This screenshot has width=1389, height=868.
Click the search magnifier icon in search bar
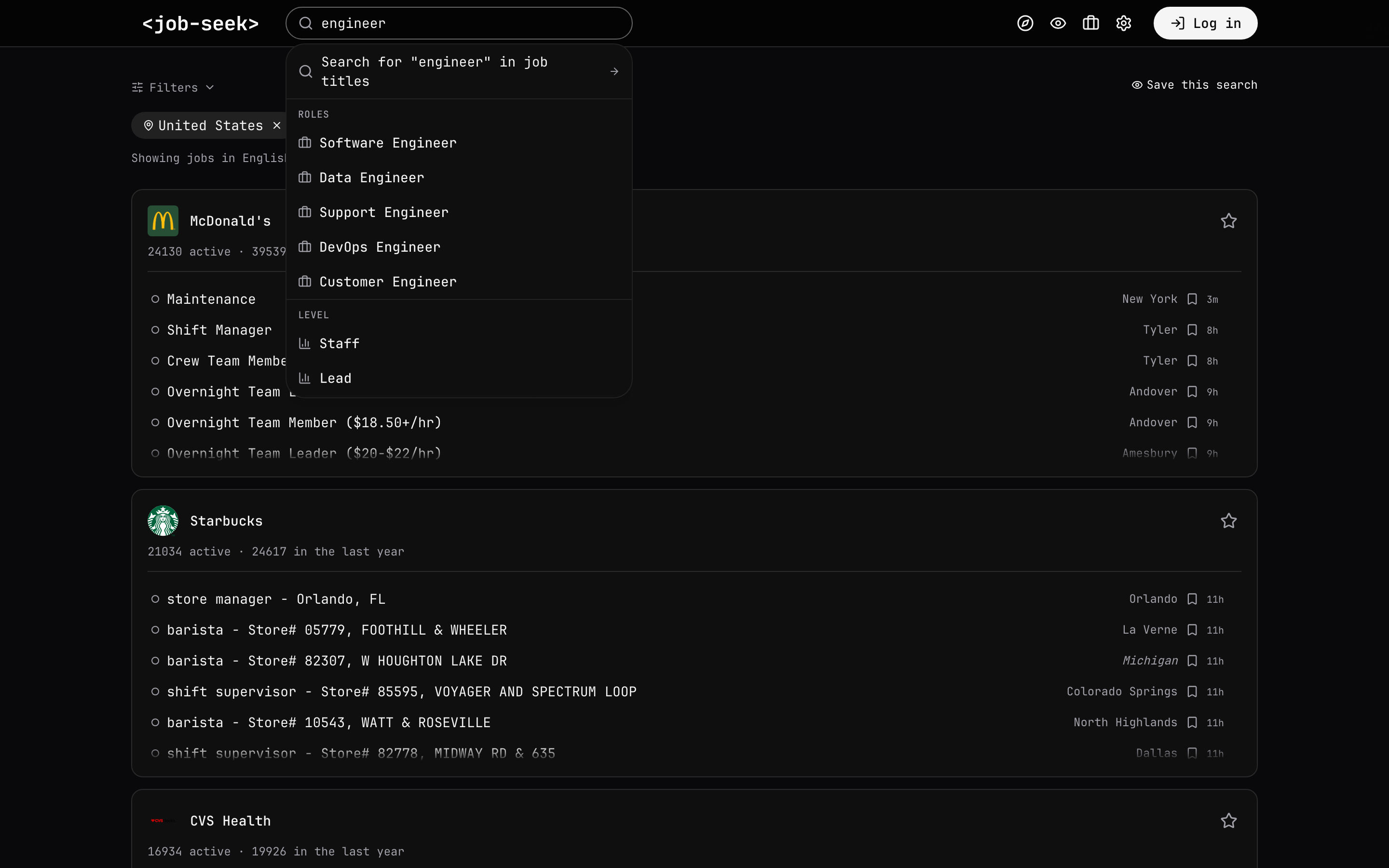[x=306, y=24]
